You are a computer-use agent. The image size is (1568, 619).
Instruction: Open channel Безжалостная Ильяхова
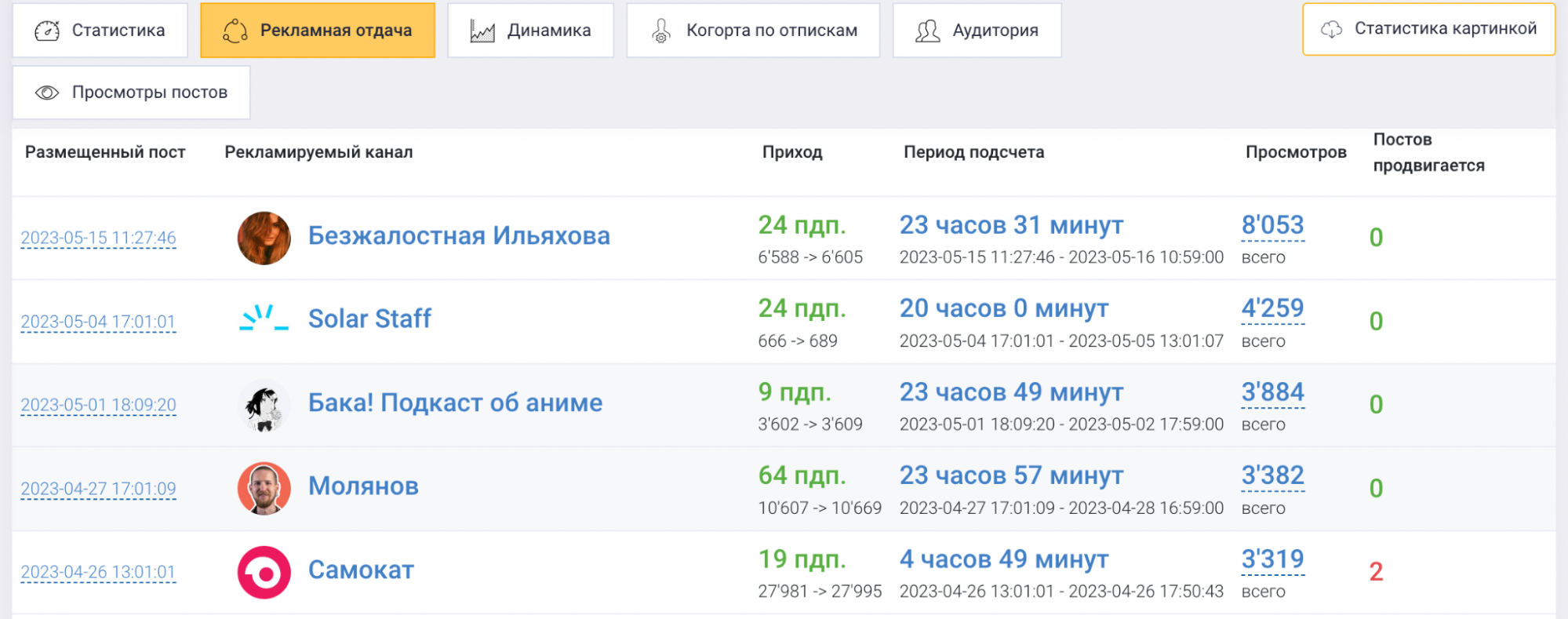click(x=459, y=235)
